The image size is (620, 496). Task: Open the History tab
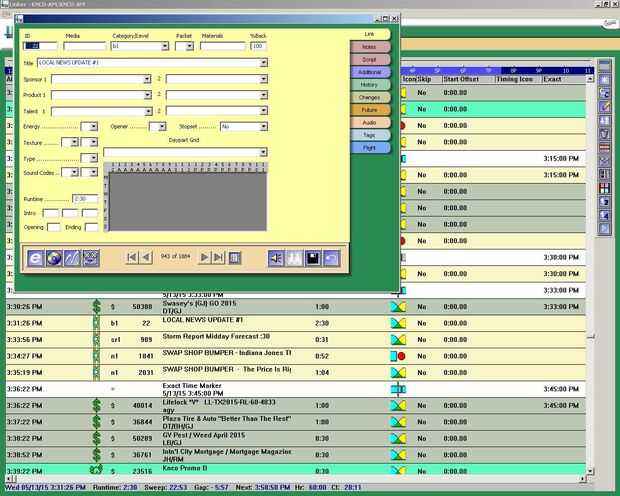(x=370, y=85)
